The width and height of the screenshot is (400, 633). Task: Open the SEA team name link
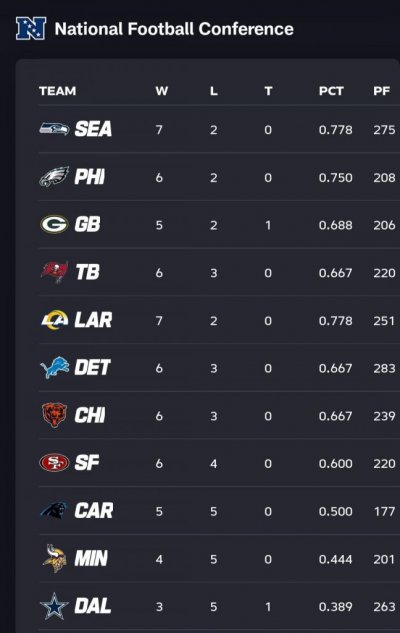tap(93, 129)
